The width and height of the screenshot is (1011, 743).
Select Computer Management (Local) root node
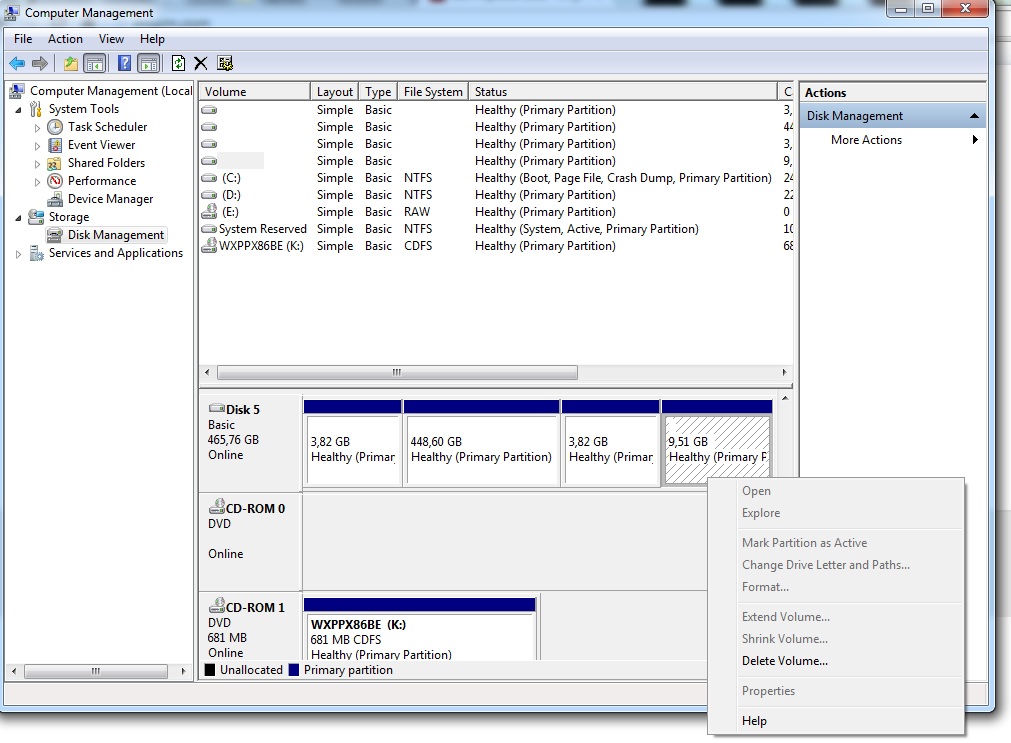click(111, 91)
